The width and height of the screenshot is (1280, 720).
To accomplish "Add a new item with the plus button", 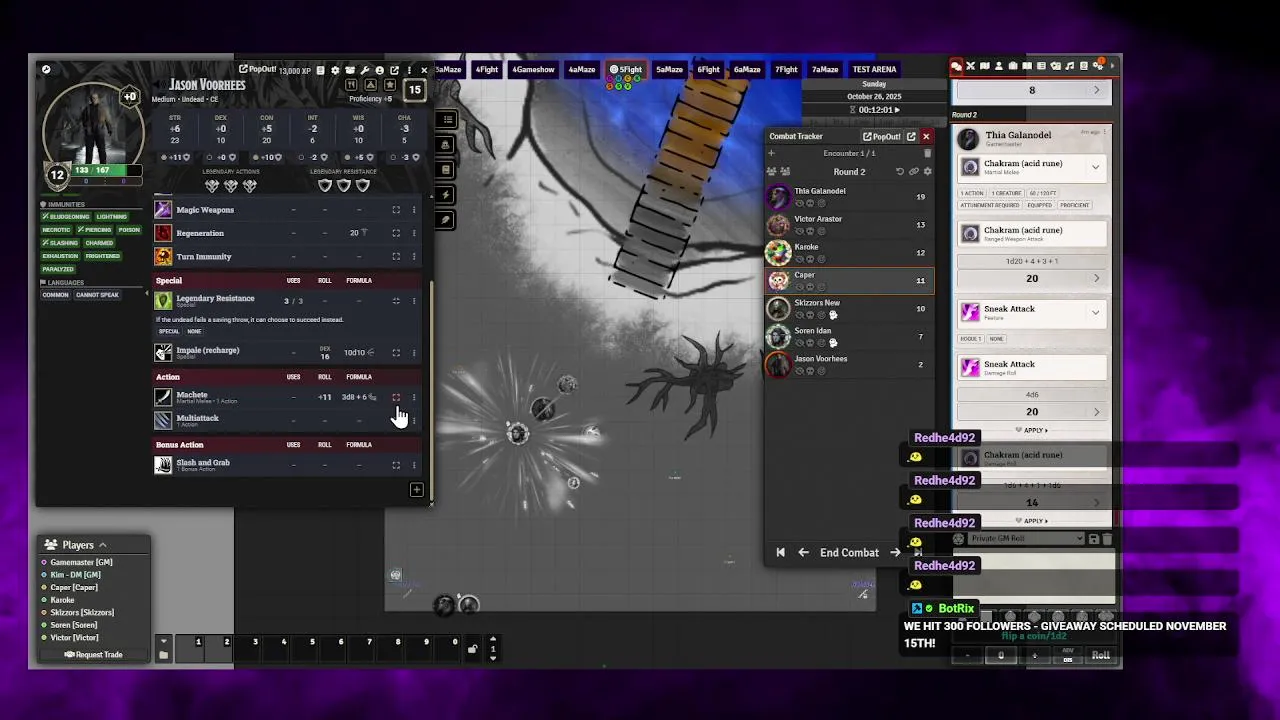I will coord(416,490).
